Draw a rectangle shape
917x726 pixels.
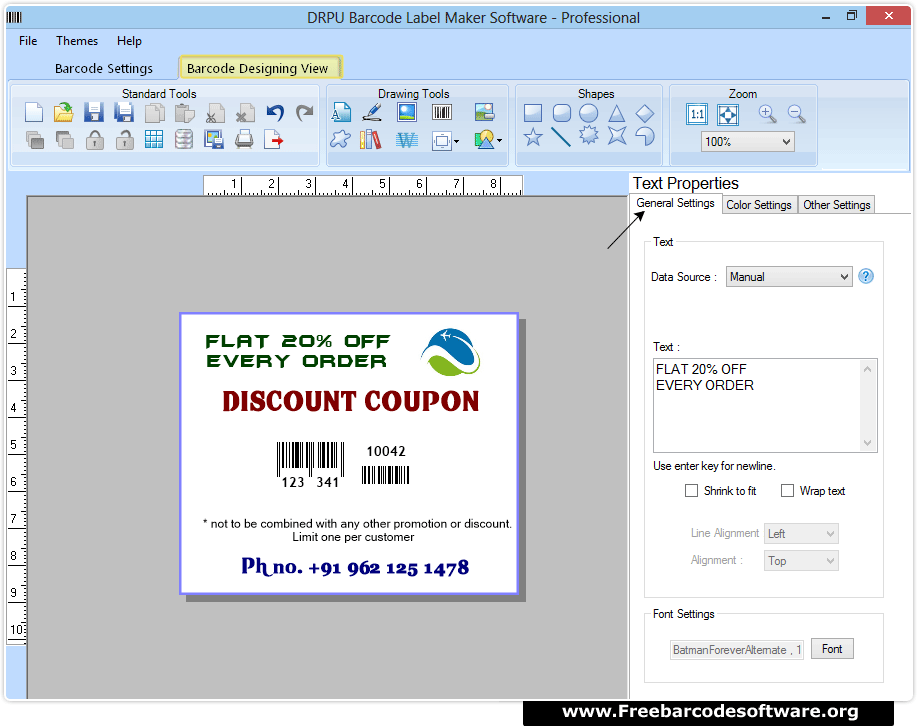(533, 112)
